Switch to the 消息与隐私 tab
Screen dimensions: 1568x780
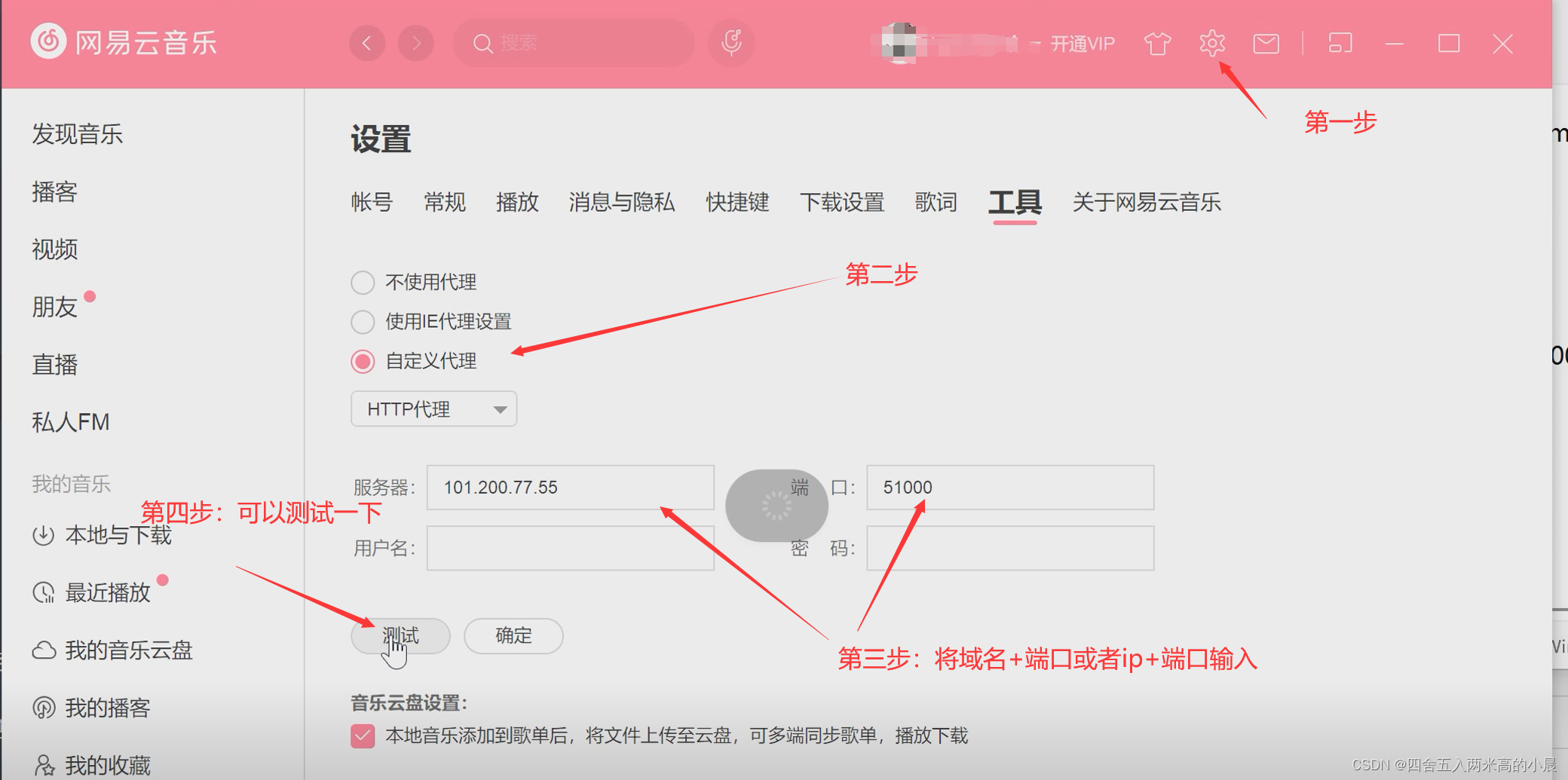click(x=621, y=202)
